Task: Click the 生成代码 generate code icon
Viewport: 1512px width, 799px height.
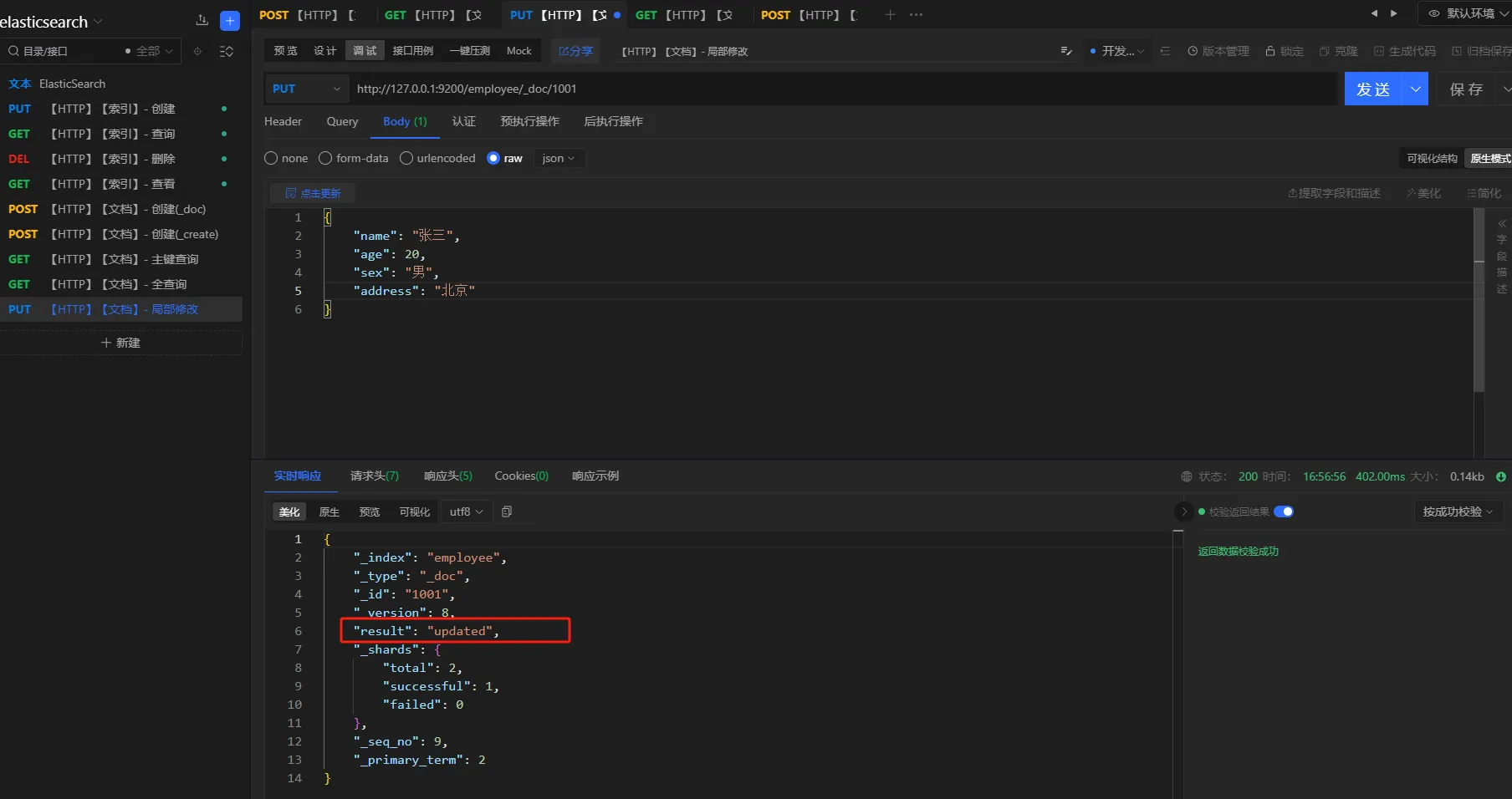Action: [x=1379, y=51]
